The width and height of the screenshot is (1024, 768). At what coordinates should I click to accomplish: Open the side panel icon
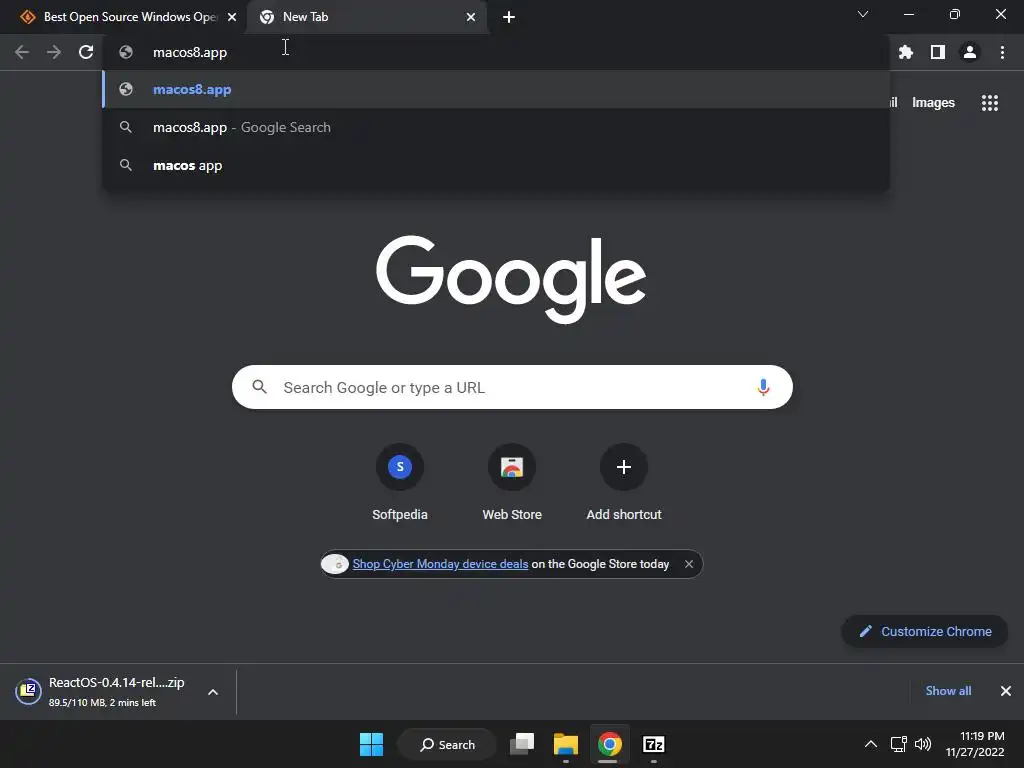coord(937,52)
